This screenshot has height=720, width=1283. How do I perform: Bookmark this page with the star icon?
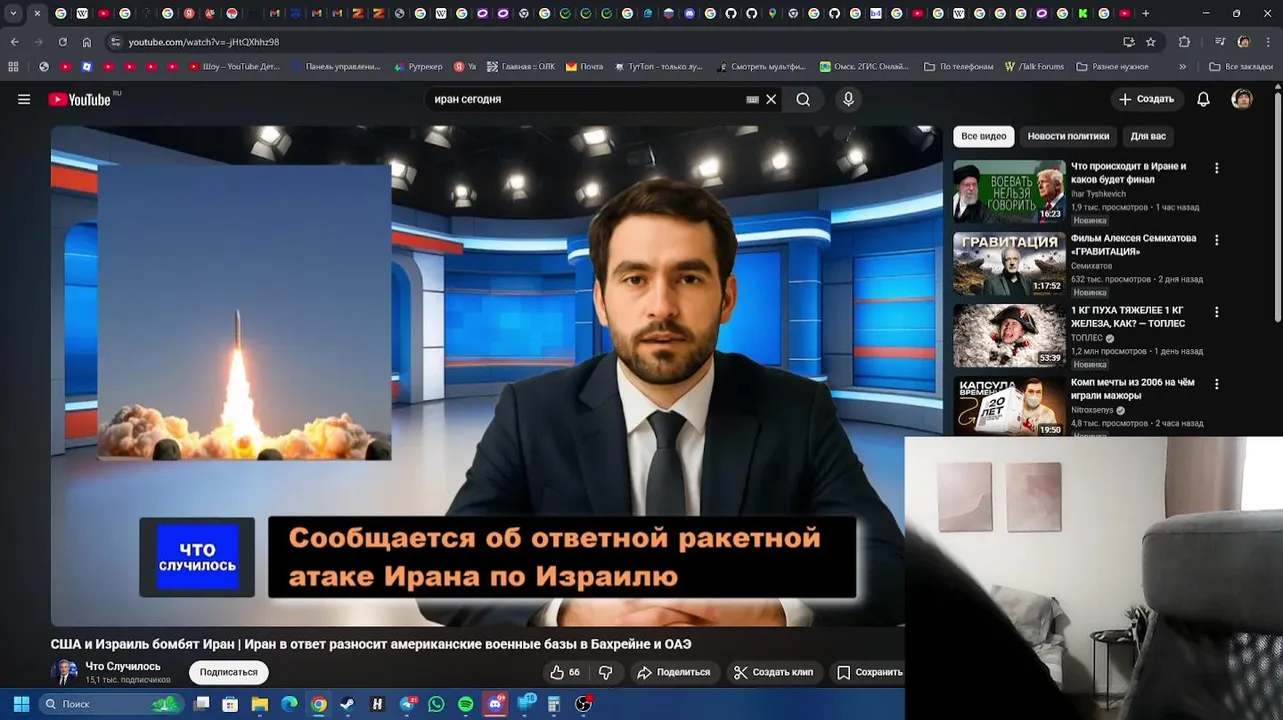tap(1151, 42)
